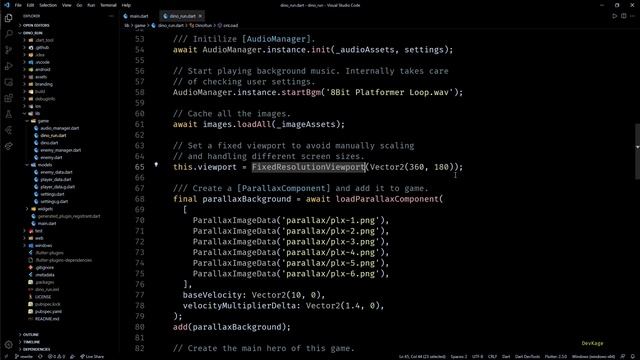Expand the branding folder
The height and width of the screenshot is (360, 640).
pos(44,84)
